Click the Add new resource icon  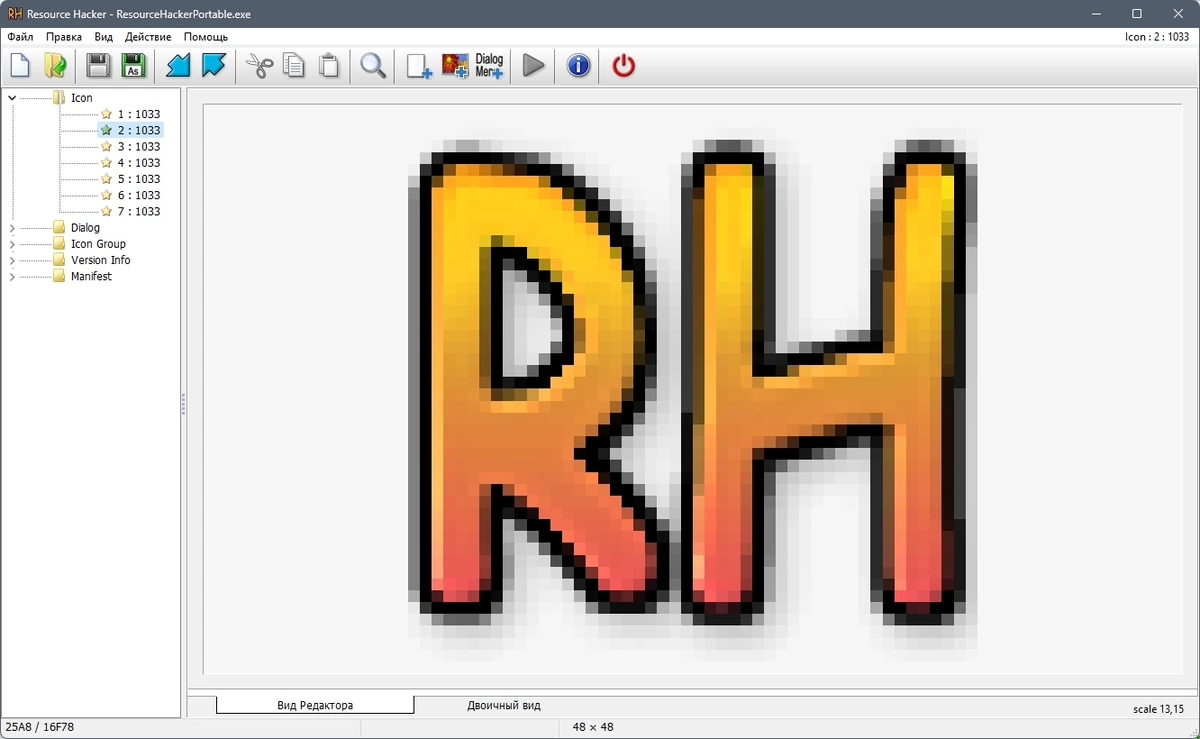tap(419, 67)
